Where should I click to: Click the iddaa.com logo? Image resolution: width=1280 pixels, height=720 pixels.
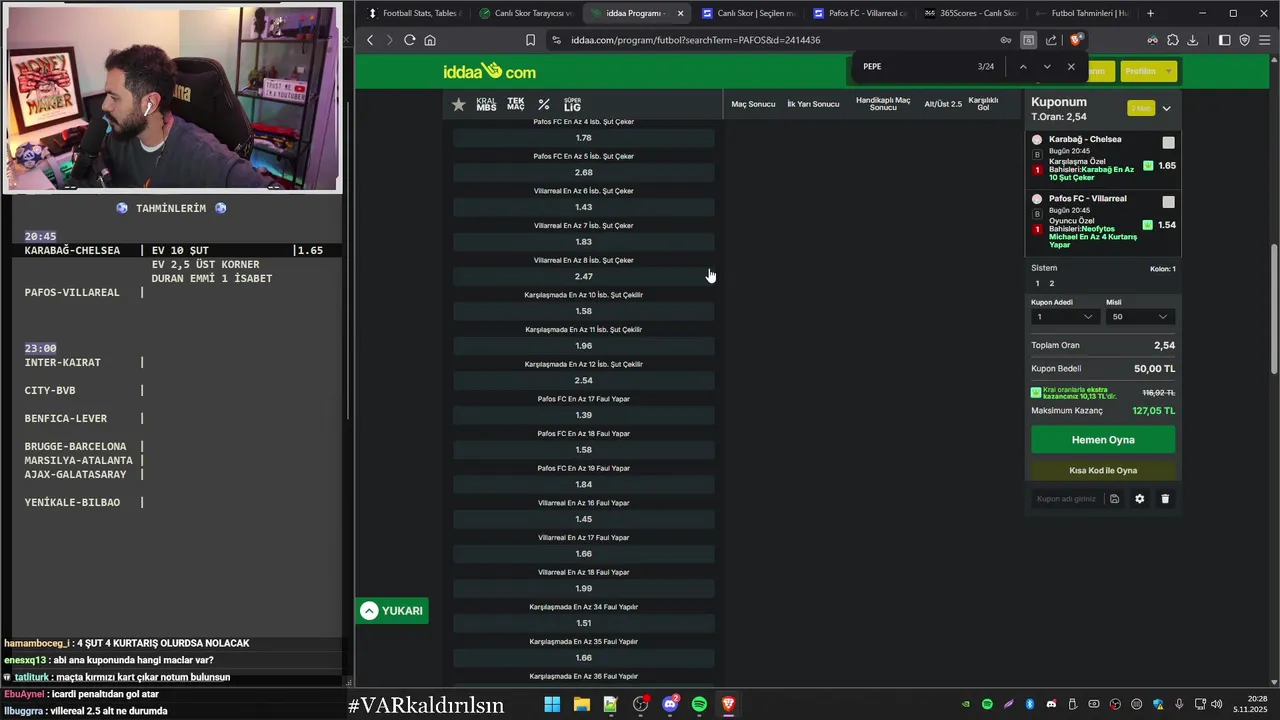tap(490, 71)
